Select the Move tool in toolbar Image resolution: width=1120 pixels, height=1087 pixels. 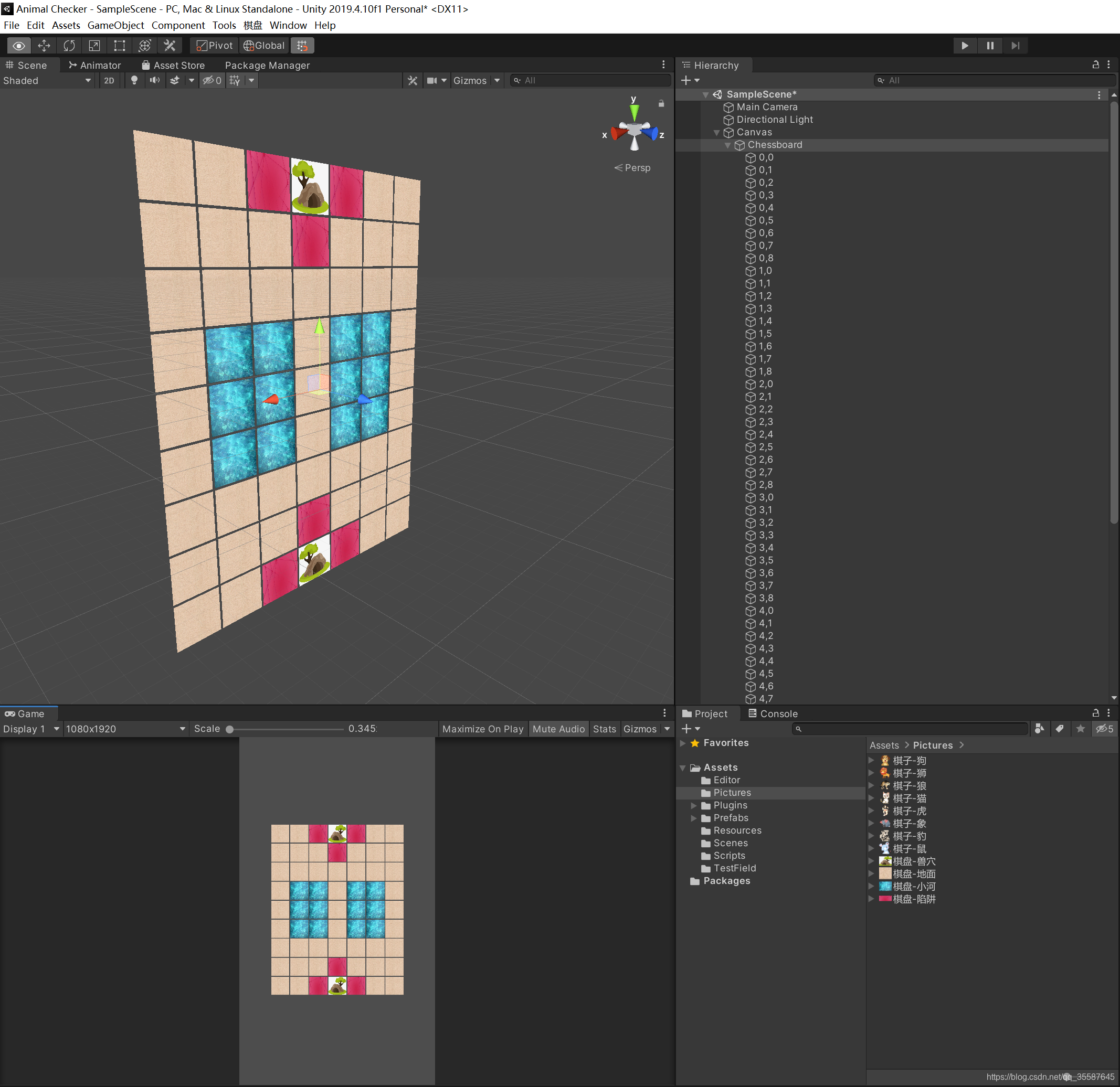coord(44,46)
